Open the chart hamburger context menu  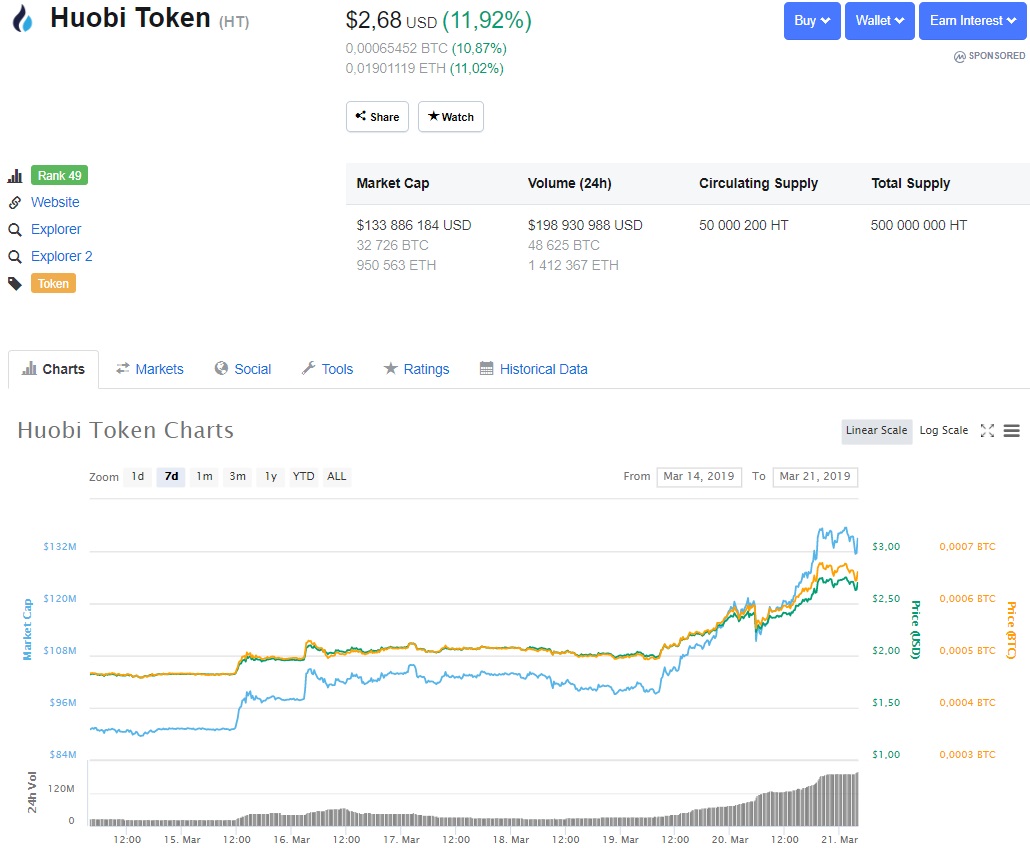click(x=1012, y=430)
